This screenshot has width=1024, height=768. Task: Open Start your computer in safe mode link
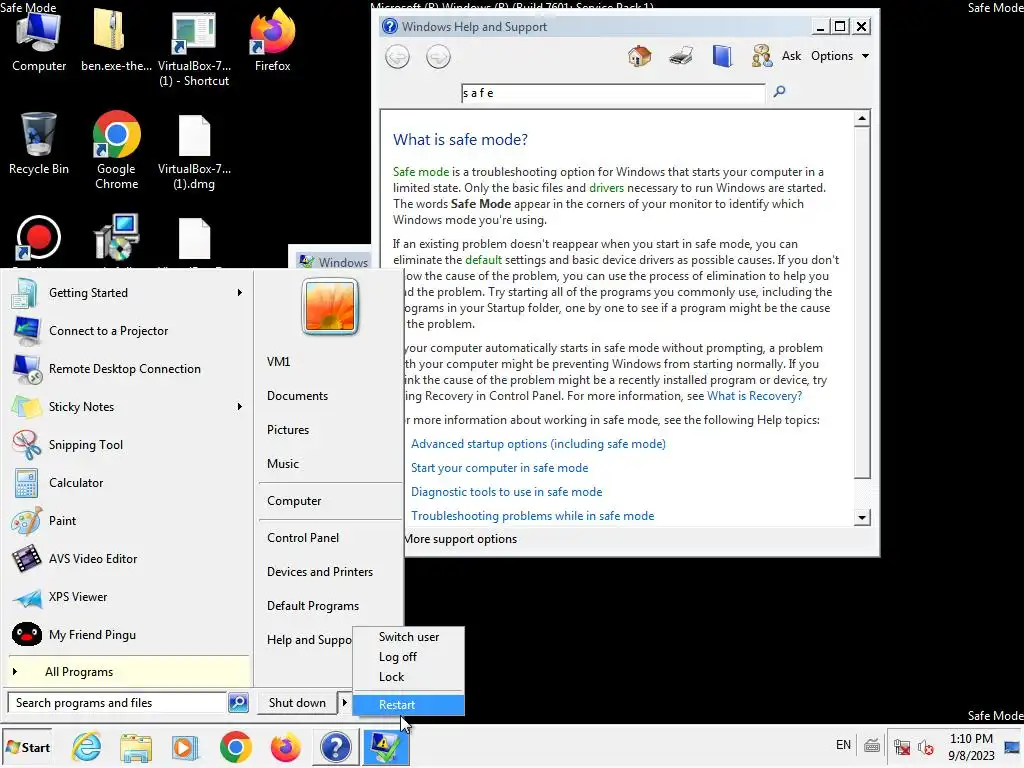(500, 468)
